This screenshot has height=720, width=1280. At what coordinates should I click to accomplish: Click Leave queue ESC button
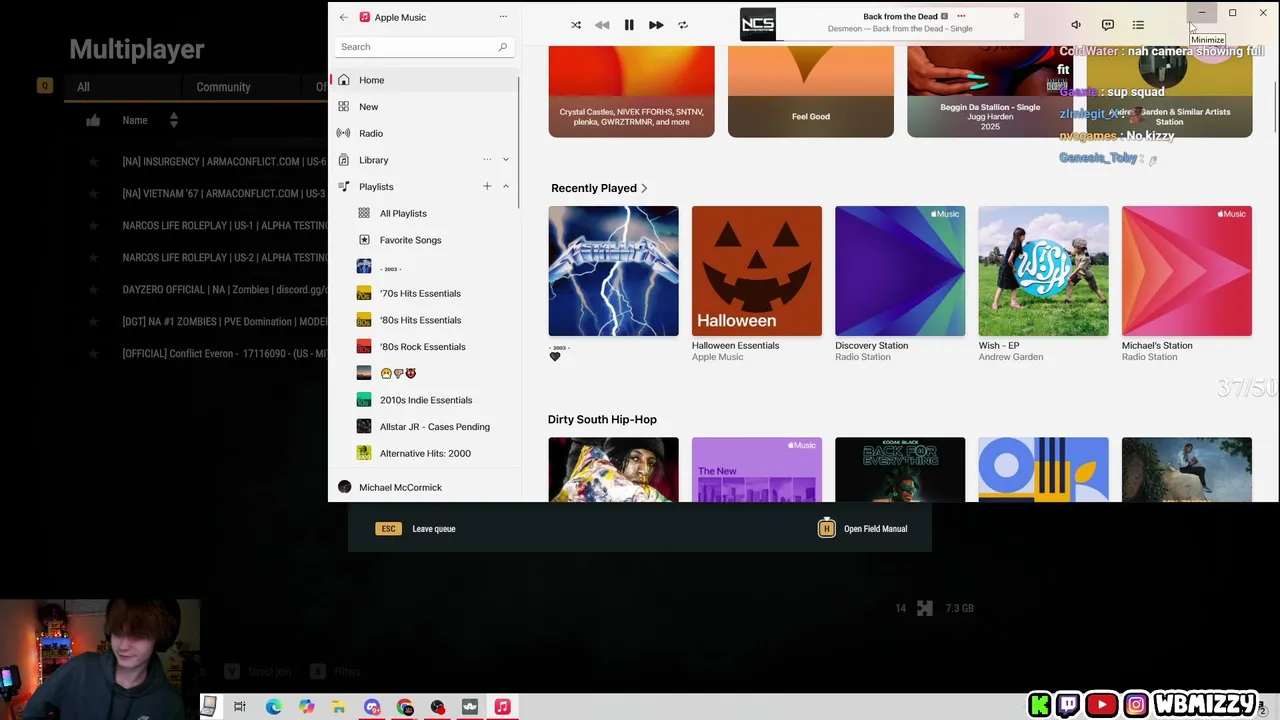click(x=416, y=529)
